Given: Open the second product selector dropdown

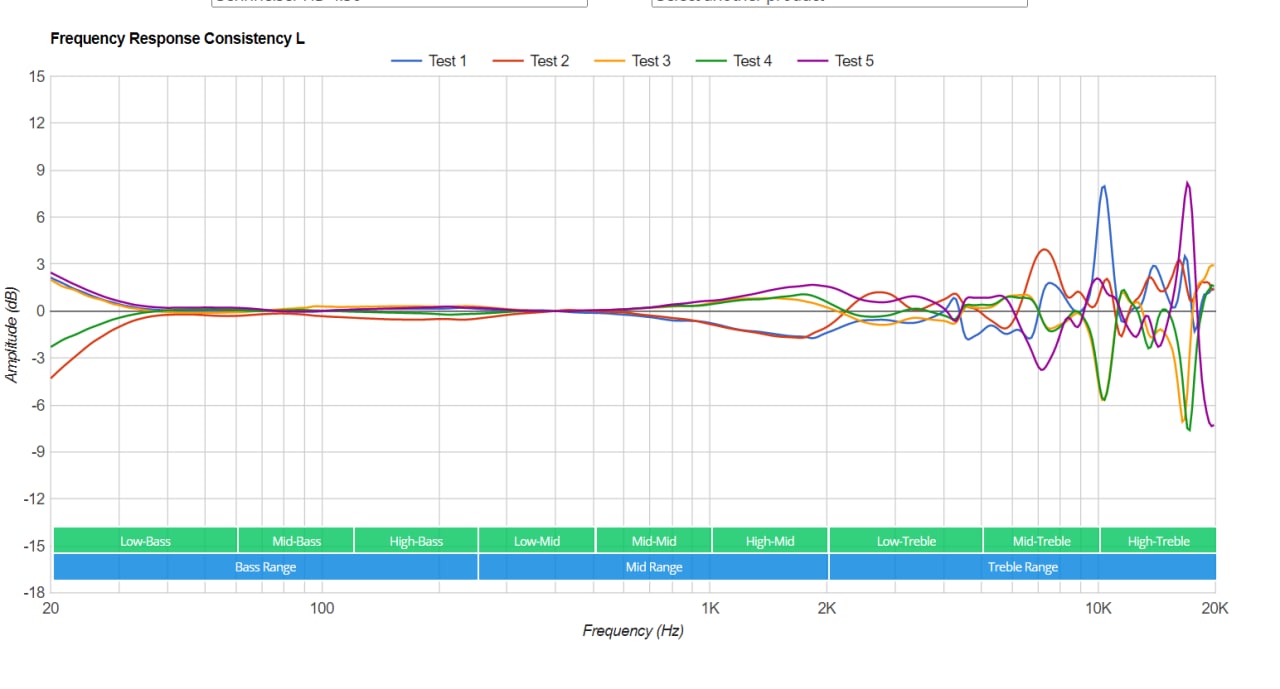Looking at the screenshot, I should [839, 3].
